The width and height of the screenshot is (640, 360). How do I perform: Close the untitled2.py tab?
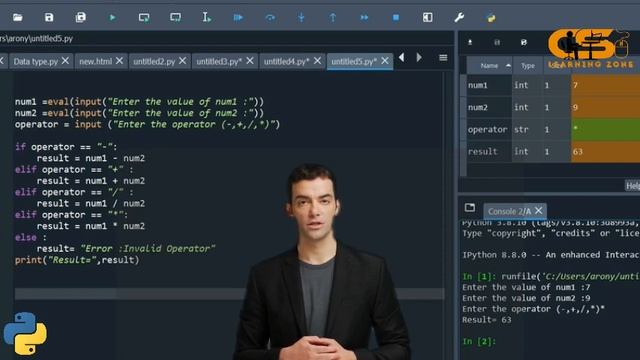tap(182, 61)
